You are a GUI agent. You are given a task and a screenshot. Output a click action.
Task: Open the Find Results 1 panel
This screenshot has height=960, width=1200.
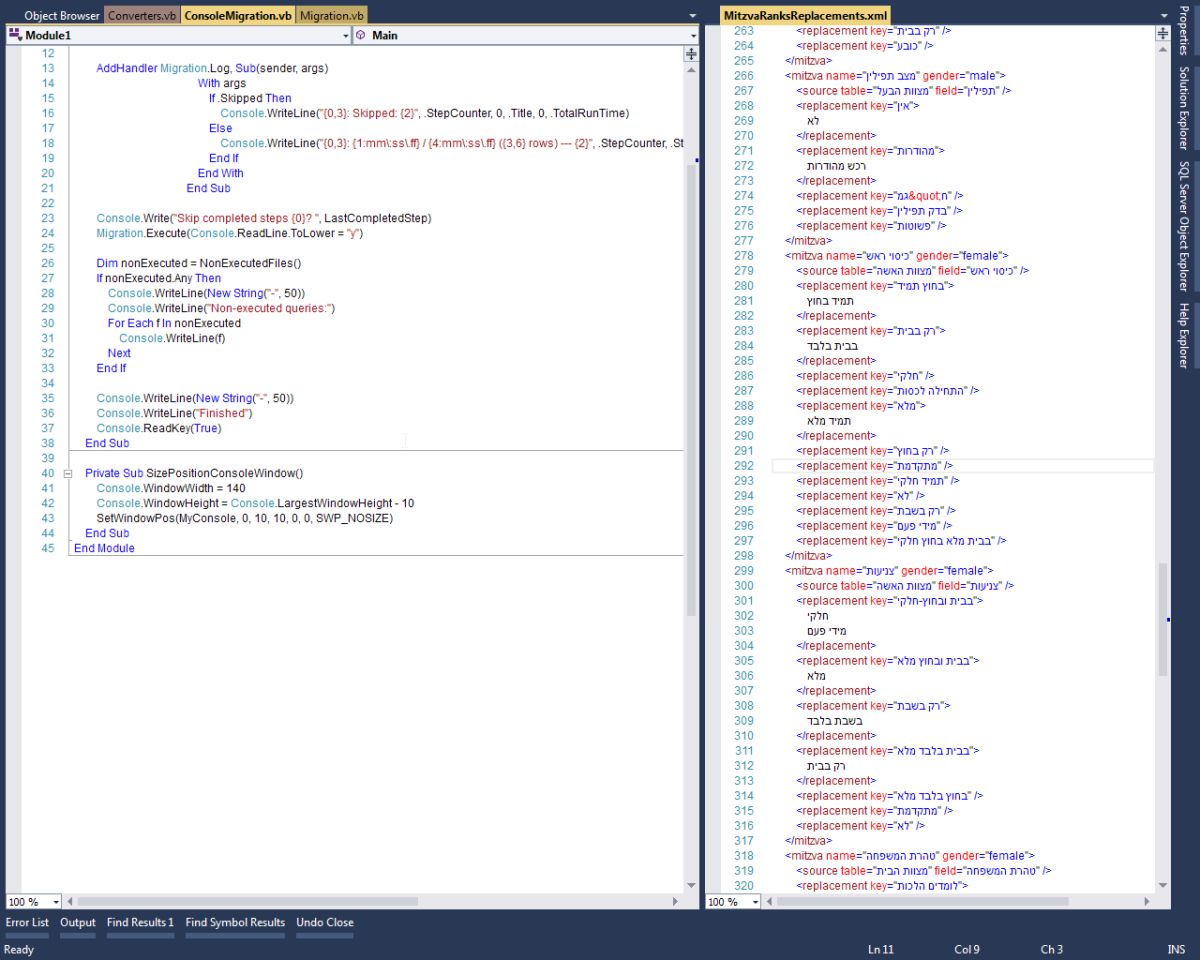pyautogui.click(x=140, y=922)
